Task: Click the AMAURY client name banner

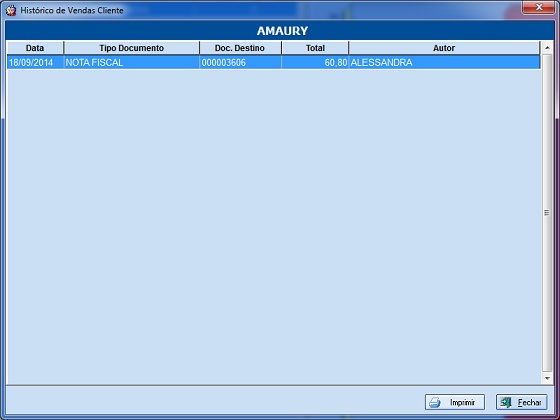Action: 282,31
